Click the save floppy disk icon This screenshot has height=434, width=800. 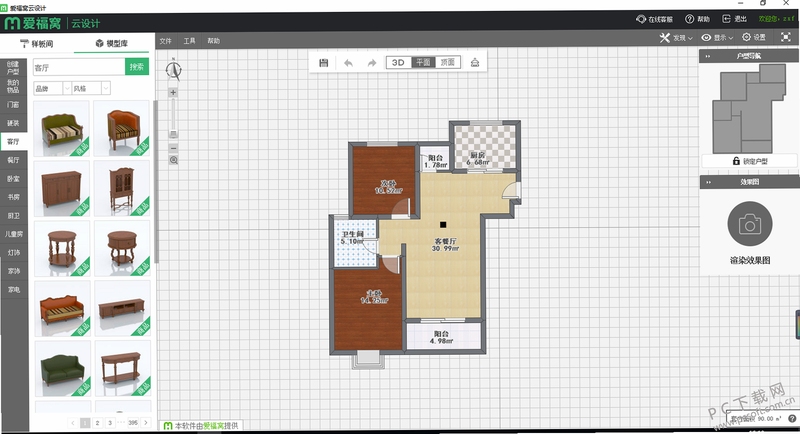coord(323,63)
